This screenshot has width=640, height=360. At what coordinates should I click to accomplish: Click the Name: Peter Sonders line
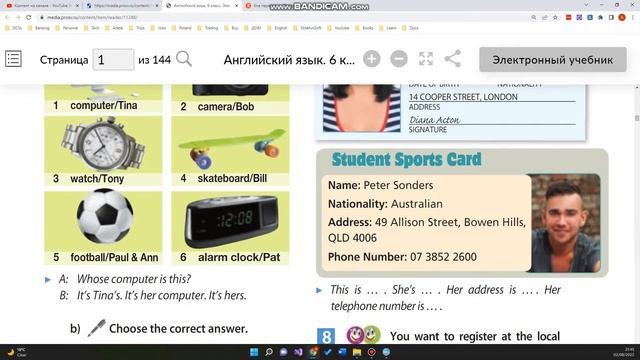380,185
